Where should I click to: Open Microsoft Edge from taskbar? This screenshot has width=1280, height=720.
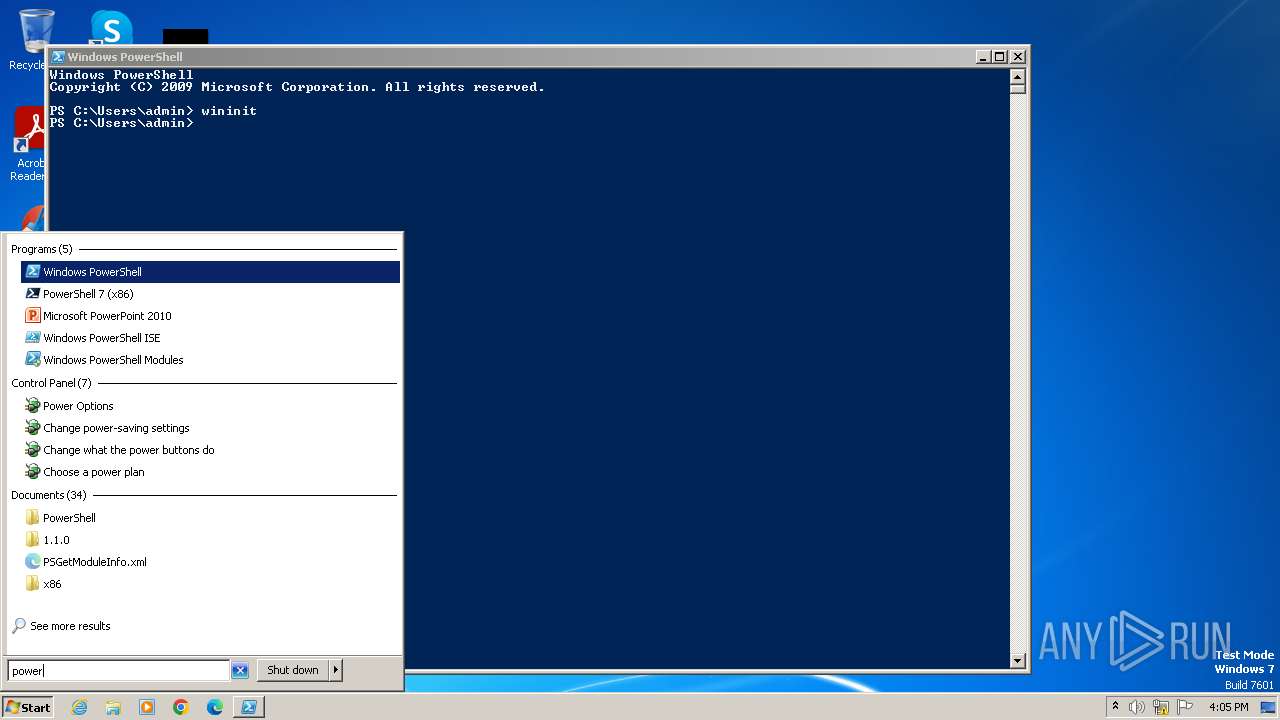215,707
